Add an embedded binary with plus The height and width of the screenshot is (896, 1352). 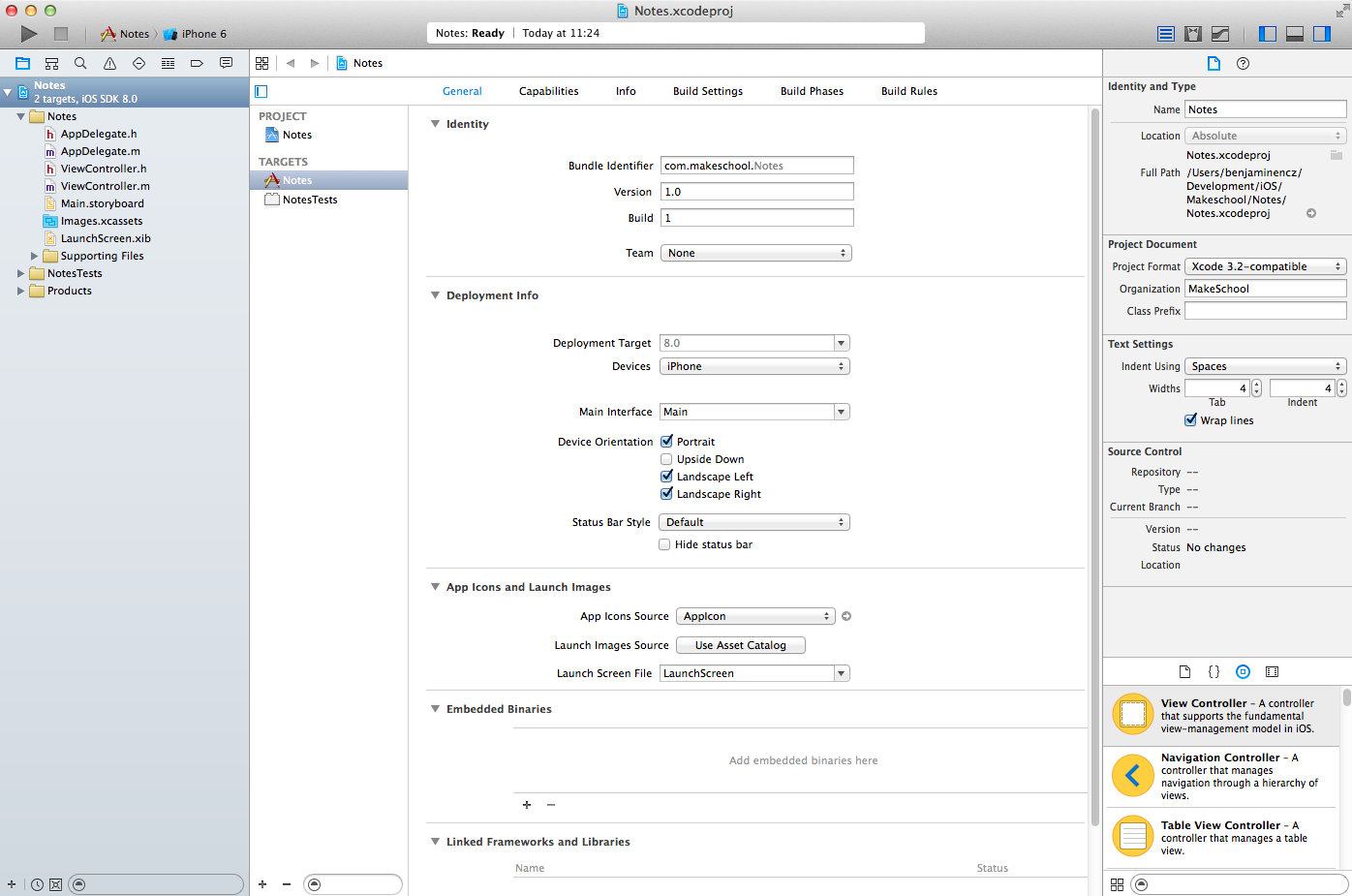click(527, 805)
